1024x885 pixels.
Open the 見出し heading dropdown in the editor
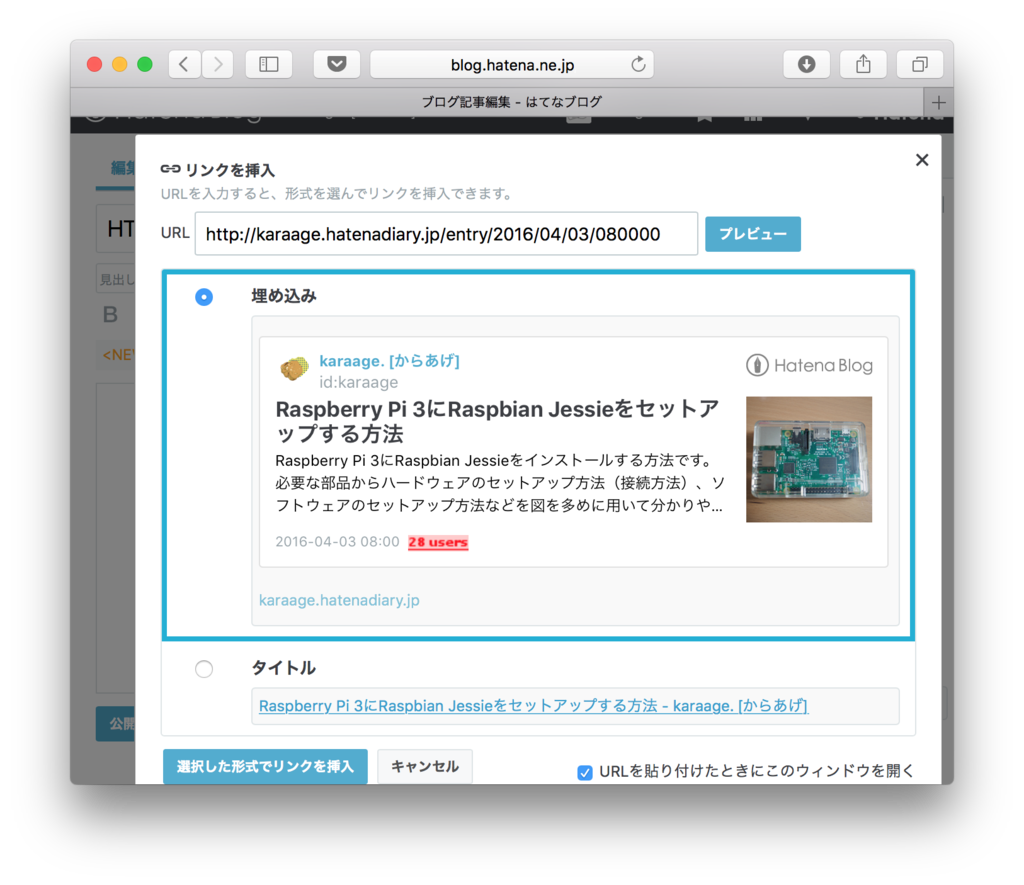point(118,277)
